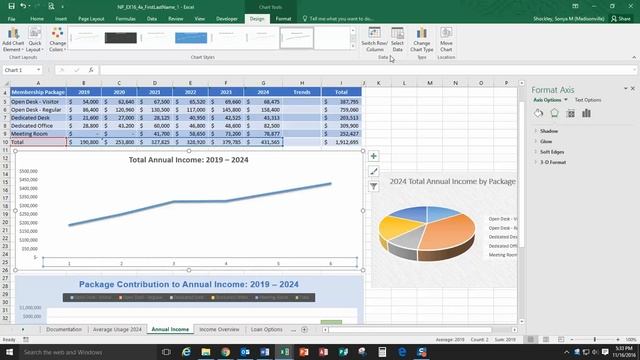Open the Quick Layout gallery
The image size is (640, 360).
(x=35, y=40)
